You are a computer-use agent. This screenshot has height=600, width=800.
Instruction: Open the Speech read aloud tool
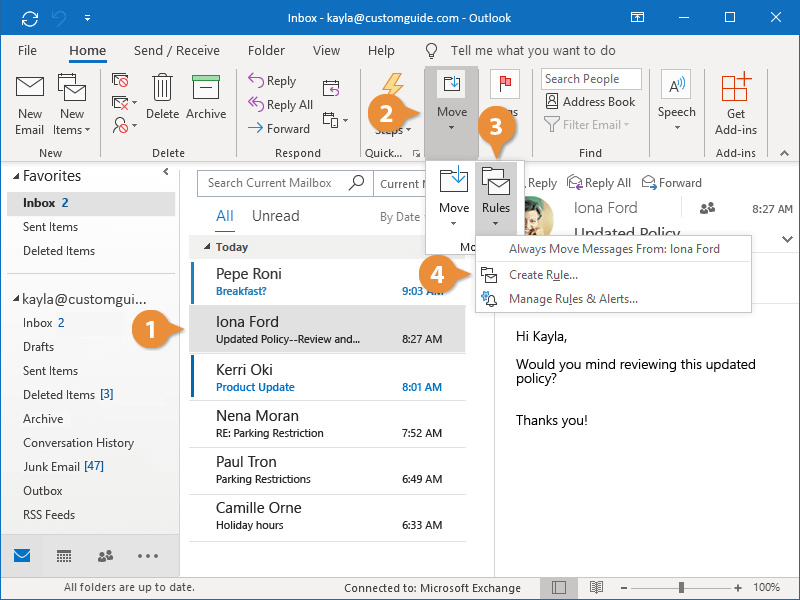676,96
